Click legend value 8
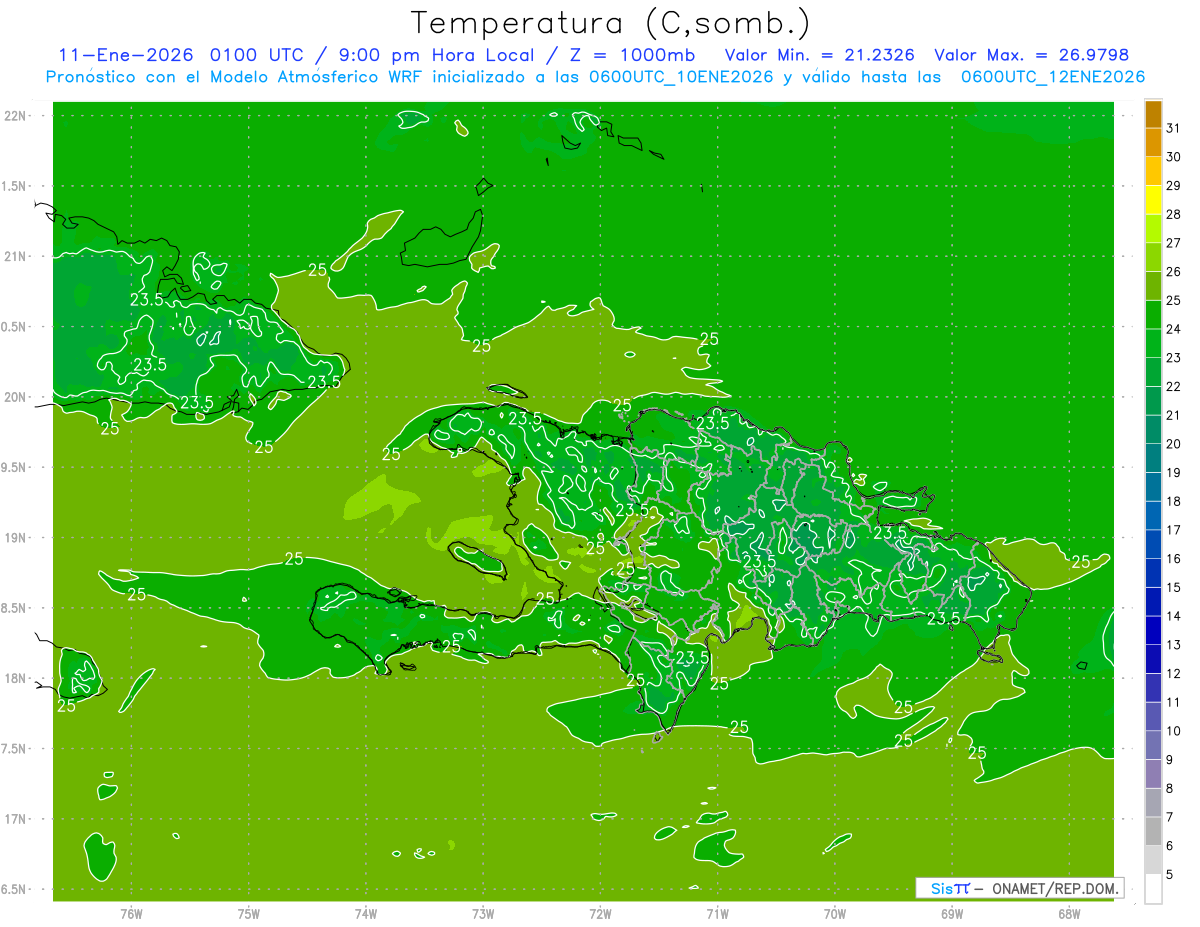This screenshot has width=1200, height=927. [1170, 789]
